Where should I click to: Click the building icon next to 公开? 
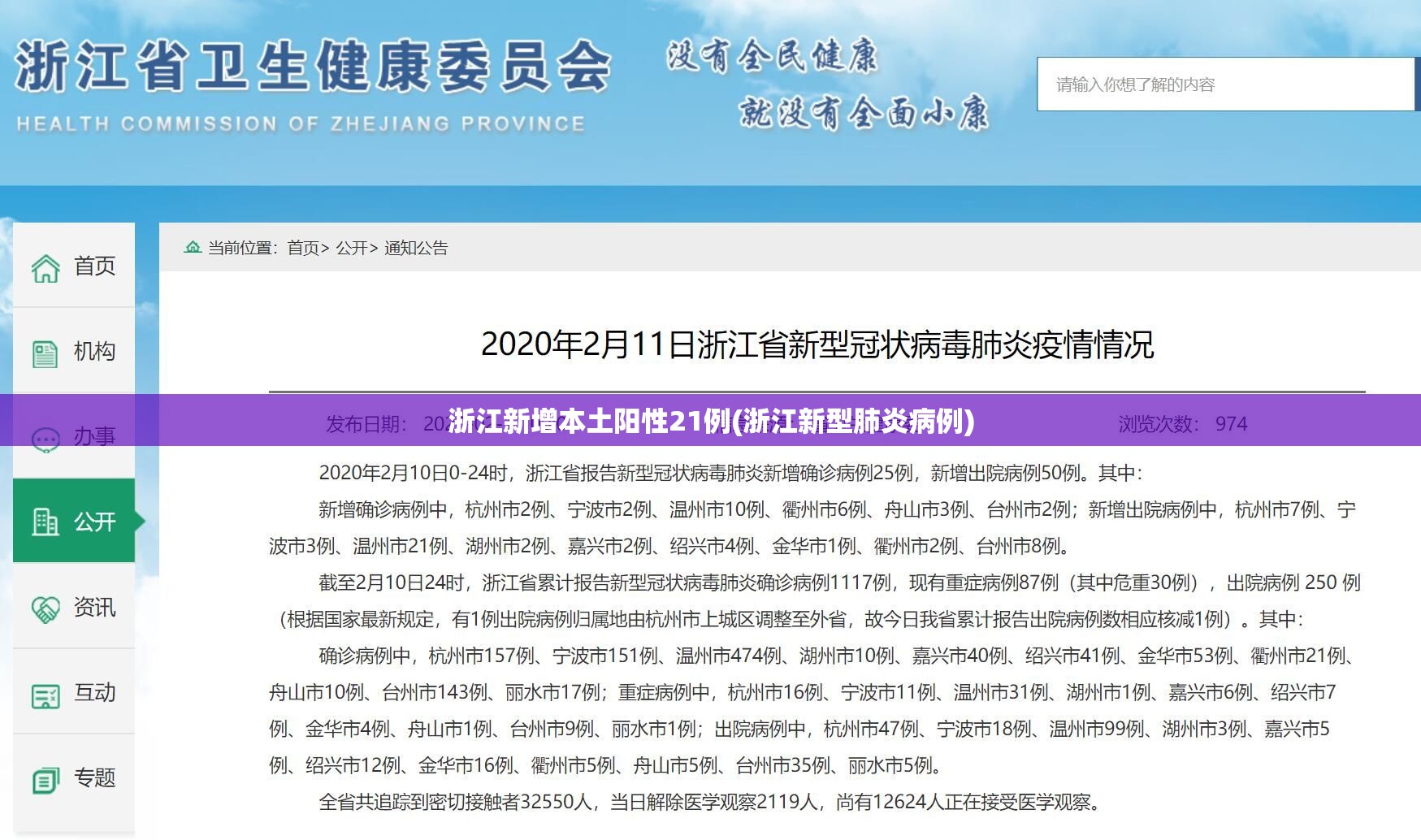click(45, 522)
